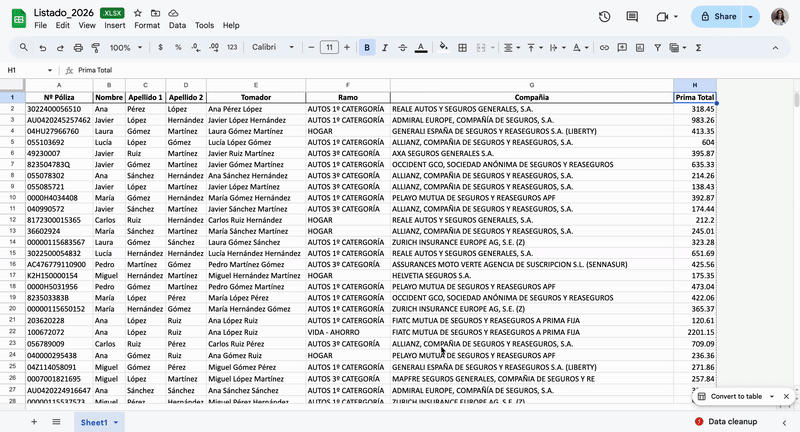Screen dimensions: 800x432
Task: Open the View menu
Action: pos(87,25)
